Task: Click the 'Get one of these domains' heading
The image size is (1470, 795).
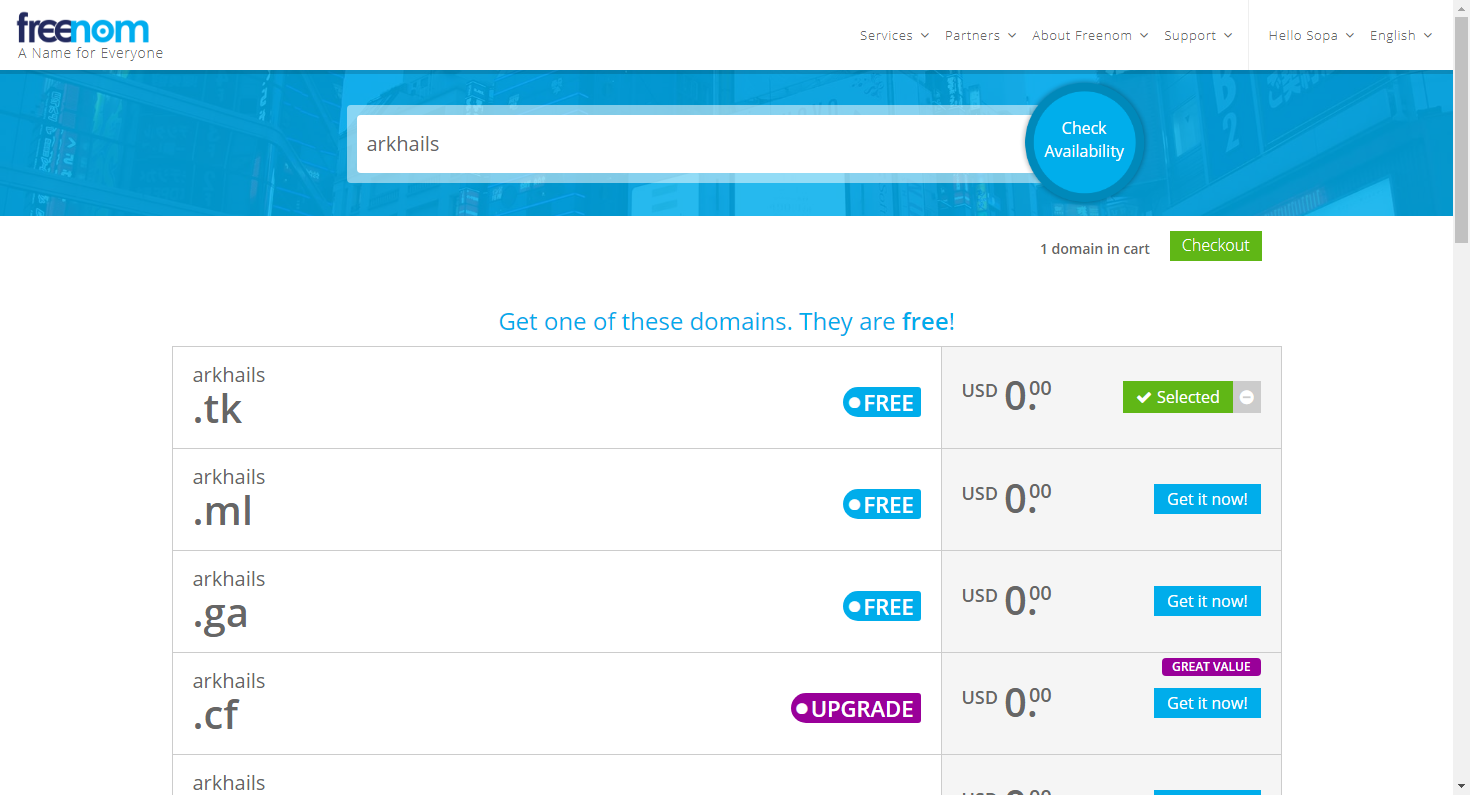Action: 727,322
